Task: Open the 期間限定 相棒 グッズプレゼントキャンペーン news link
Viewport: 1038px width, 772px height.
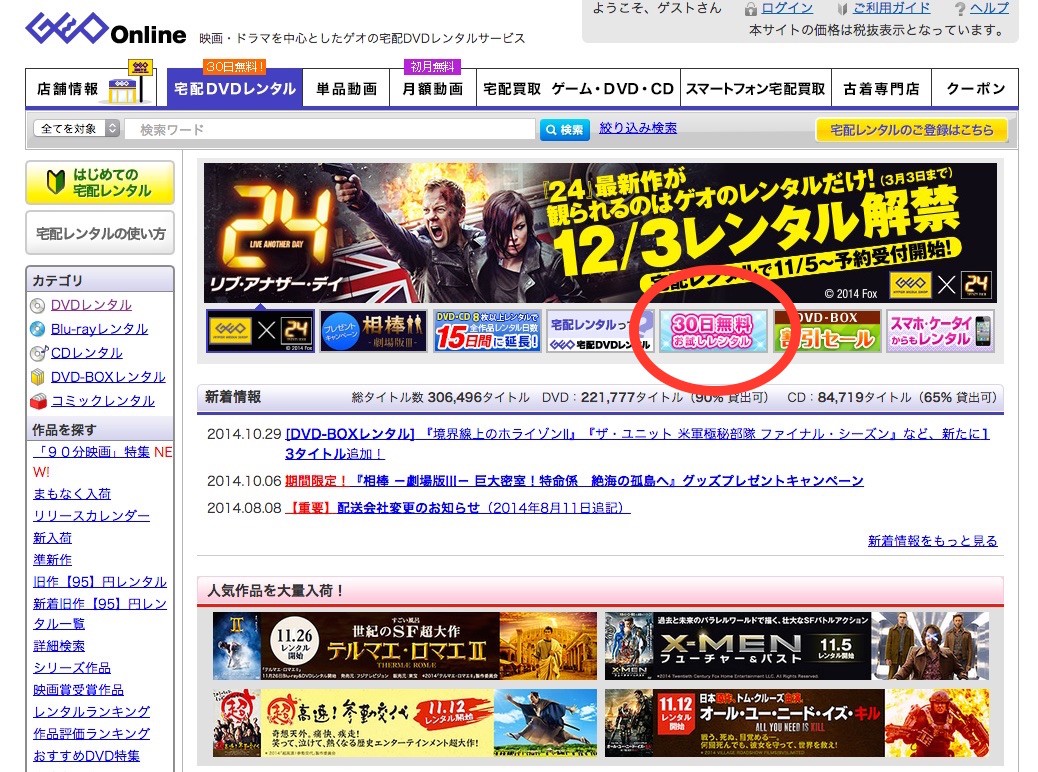Action: coord(574,480)
